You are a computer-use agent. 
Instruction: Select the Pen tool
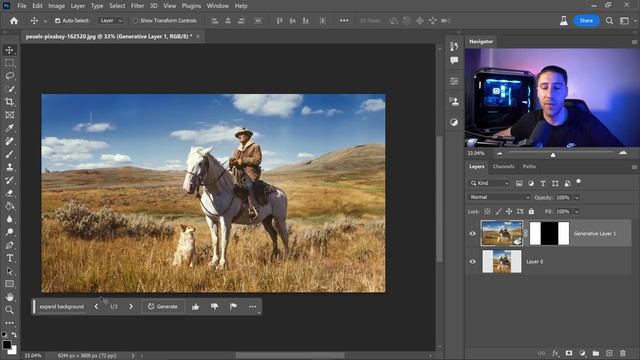click(9, 245)
